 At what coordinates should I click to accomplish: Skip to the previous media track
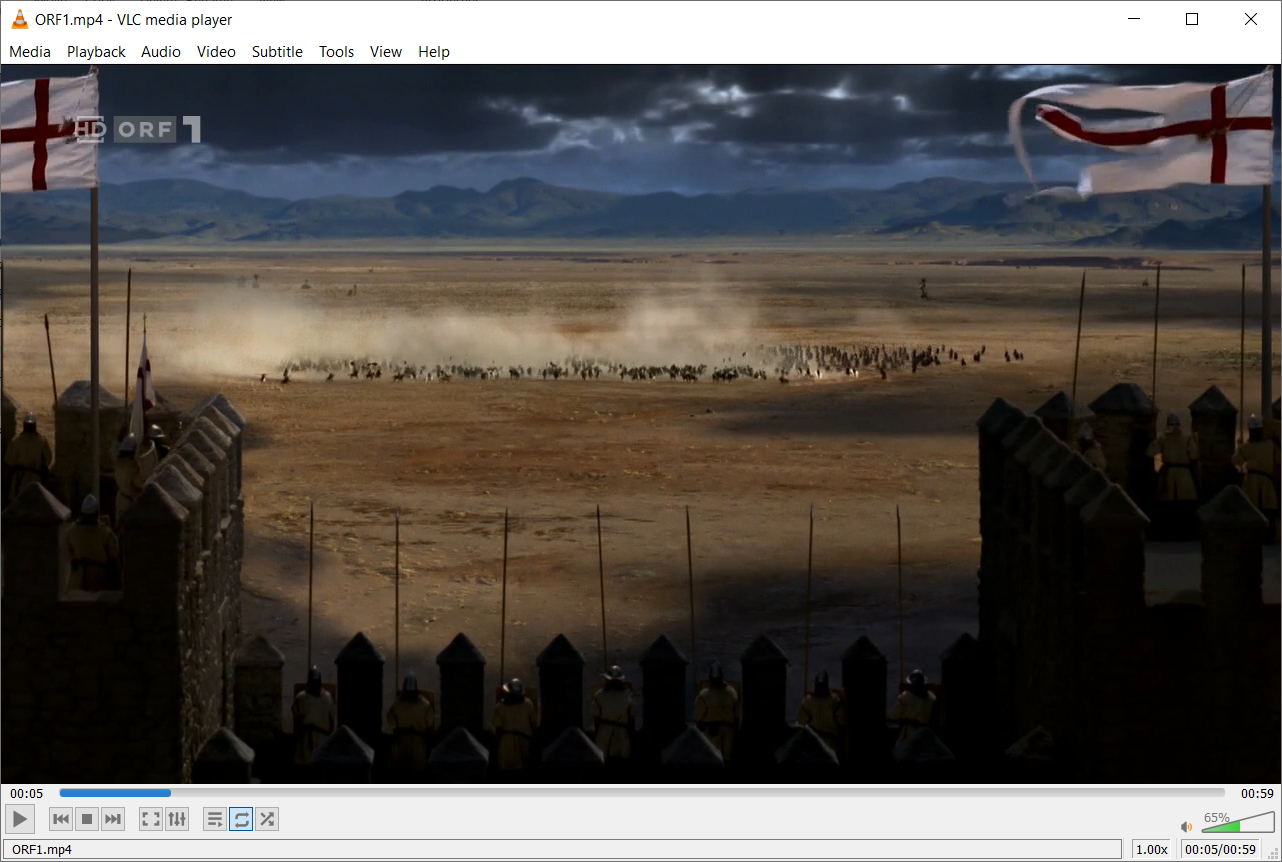point(61,819)
